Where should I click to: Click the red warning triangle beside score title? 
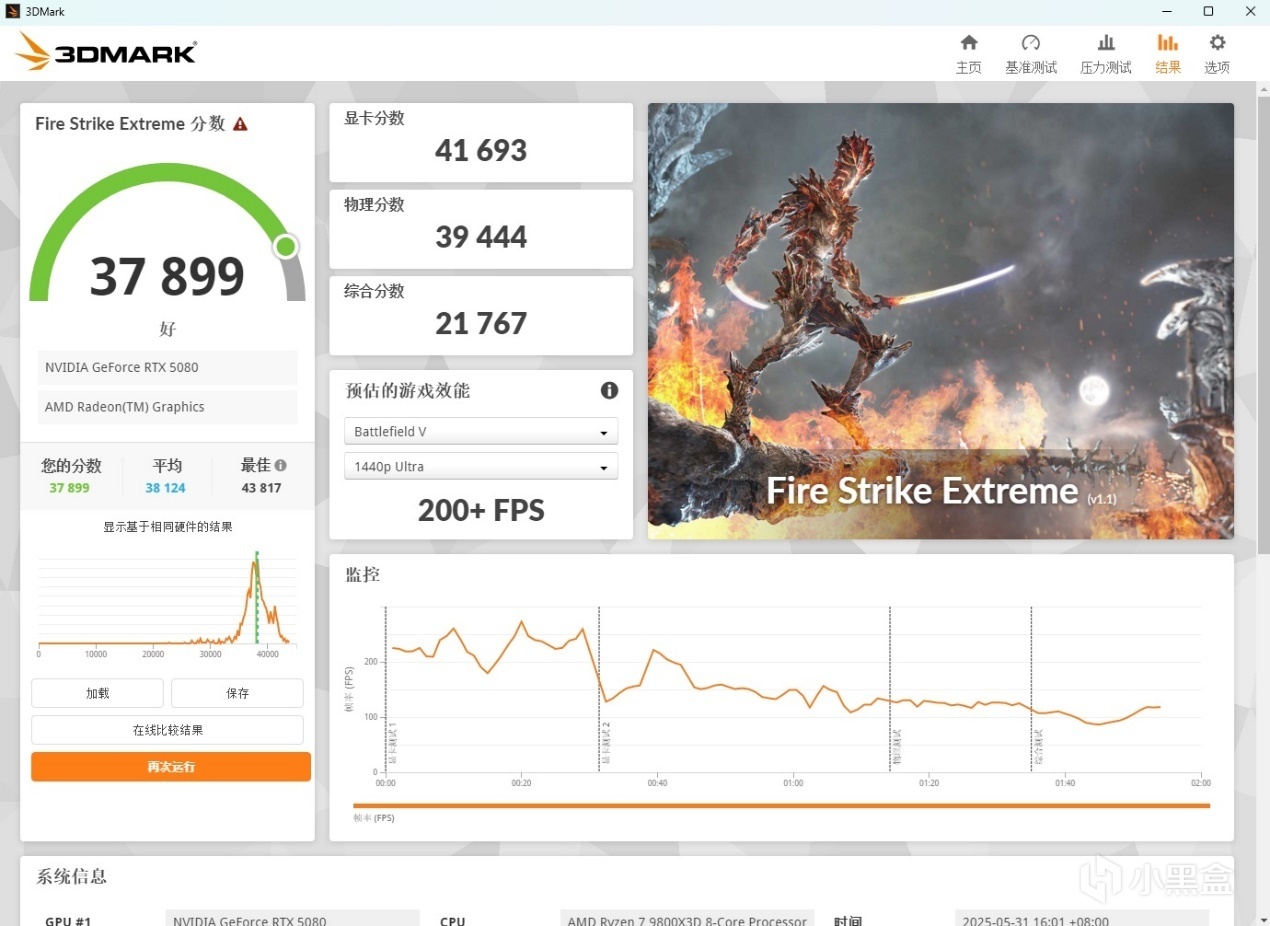(x=240, y=124)
